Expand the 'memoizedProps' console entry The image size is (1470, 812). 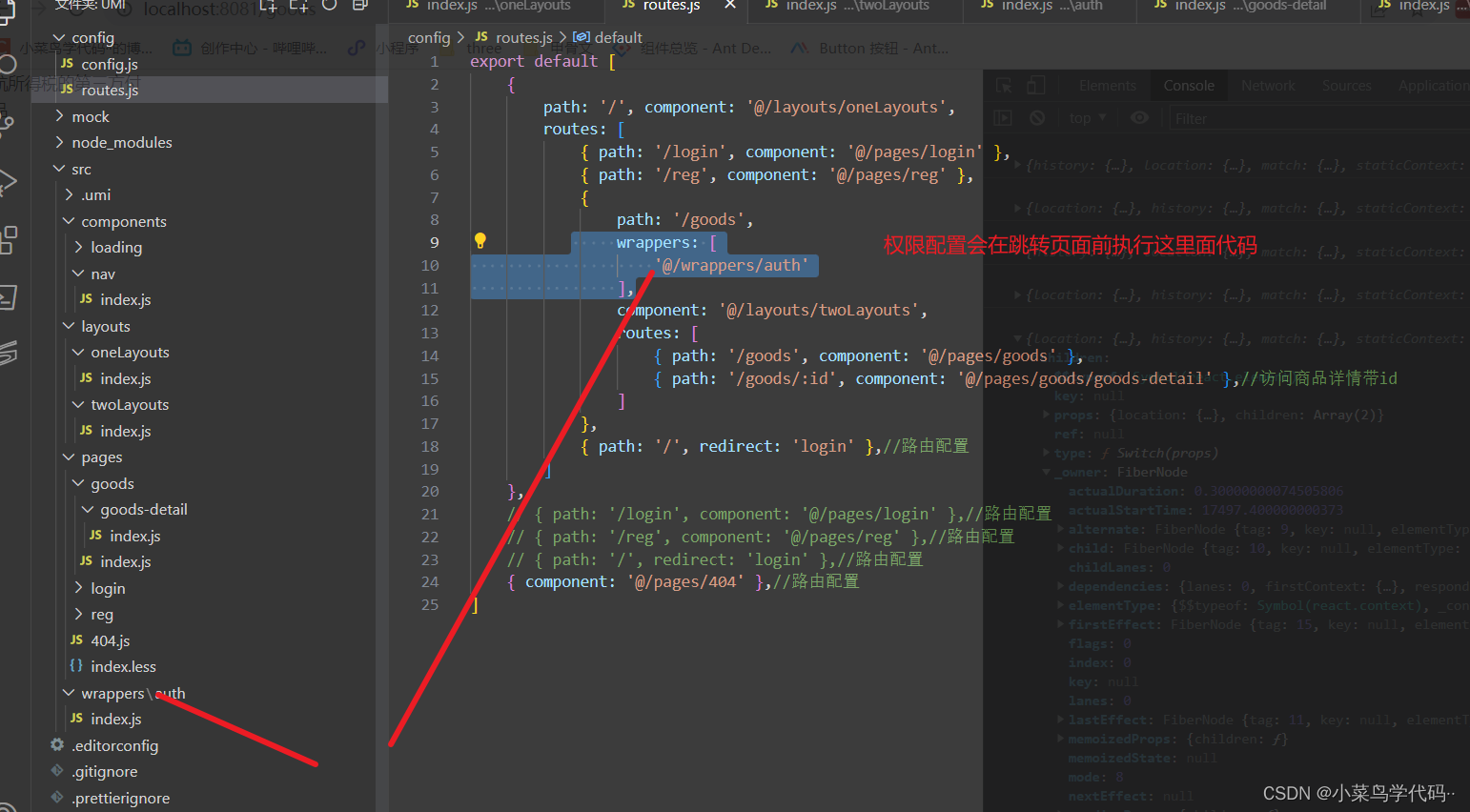point(1061,739)
